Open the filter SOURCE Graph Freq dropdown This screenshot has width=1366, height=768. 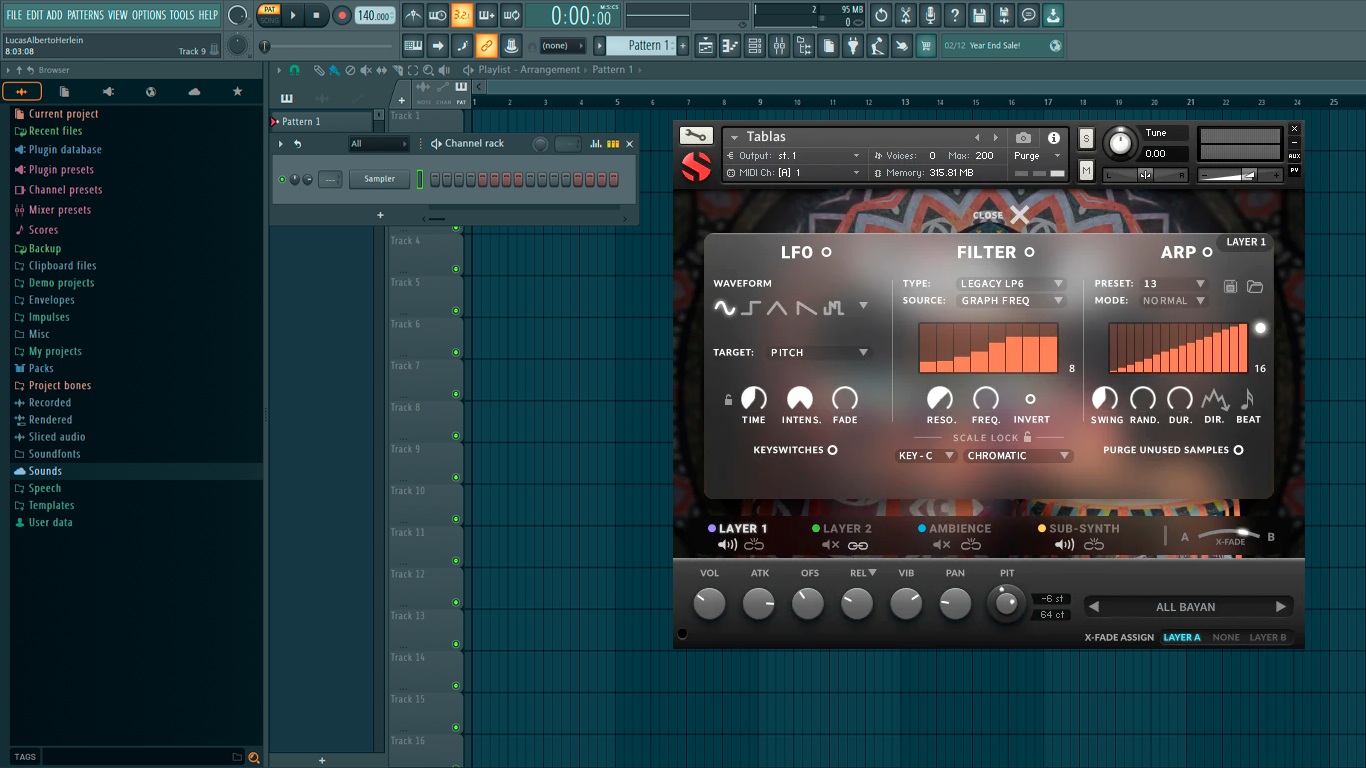coord(1012,300)
